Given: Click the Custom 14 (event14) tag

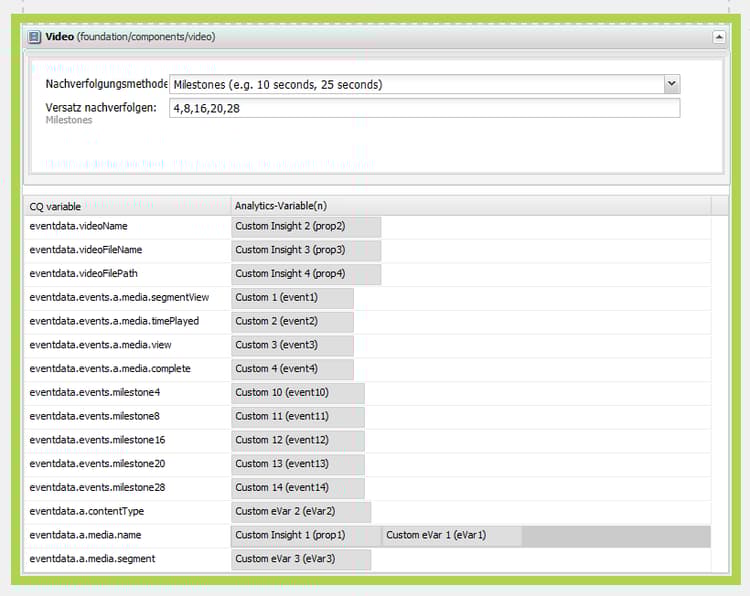Looking at the screenshot, I should (298, 488).
